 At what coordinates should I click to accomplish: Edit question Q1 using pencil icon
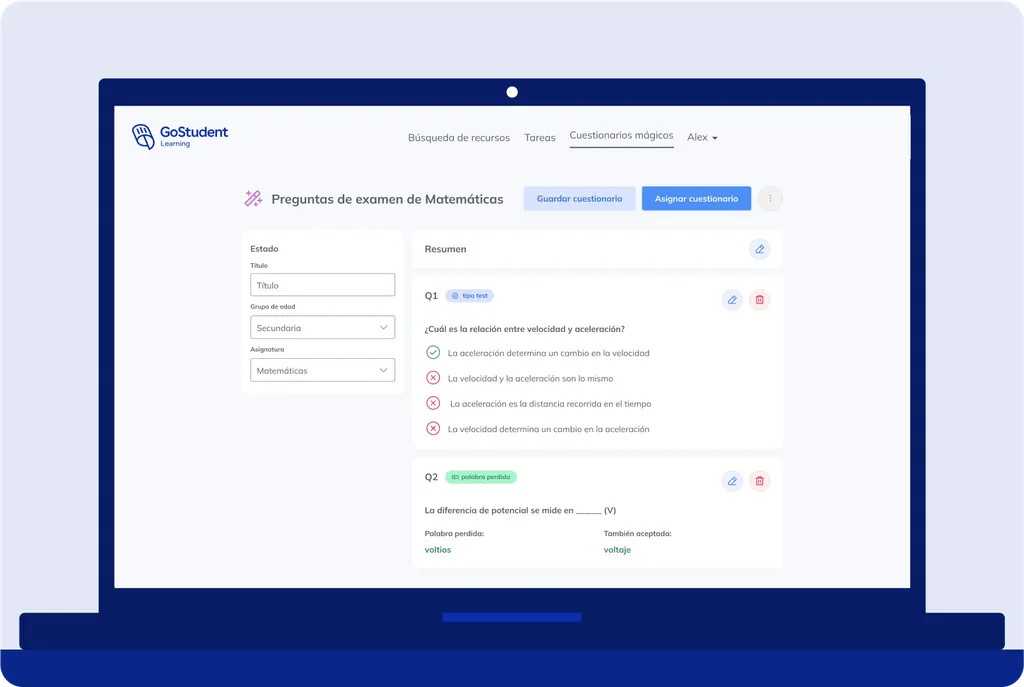pyautogui.click(x=732, y=300)
